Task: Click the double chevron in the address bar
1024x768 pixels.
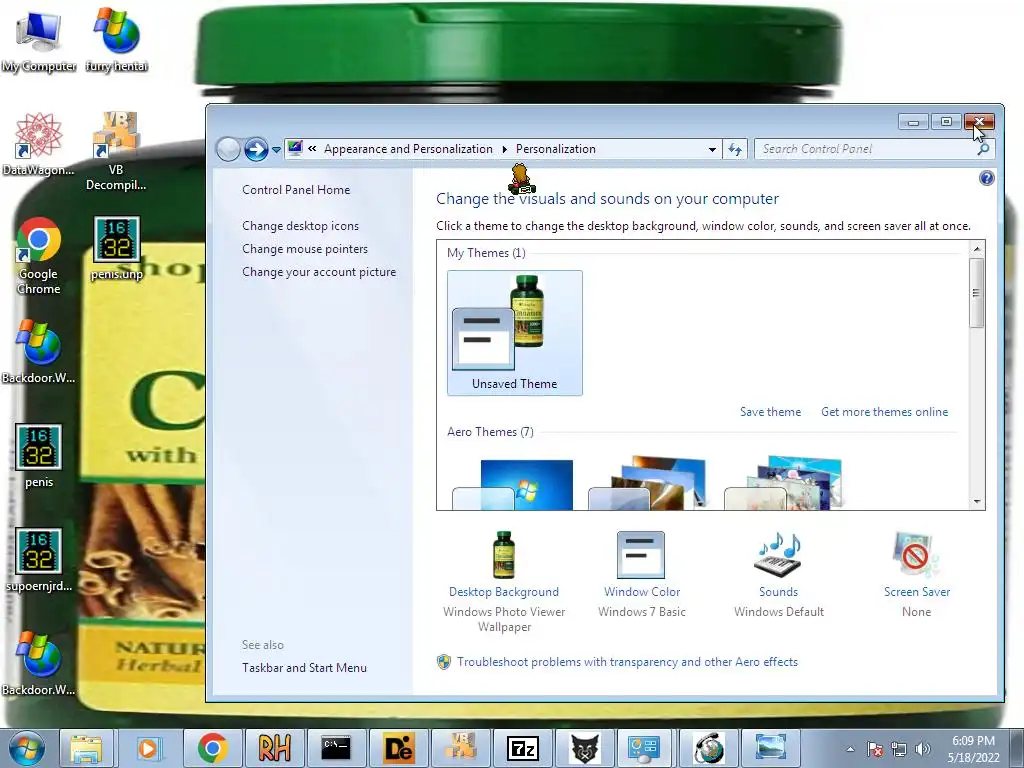Action: tap(312, 148)
